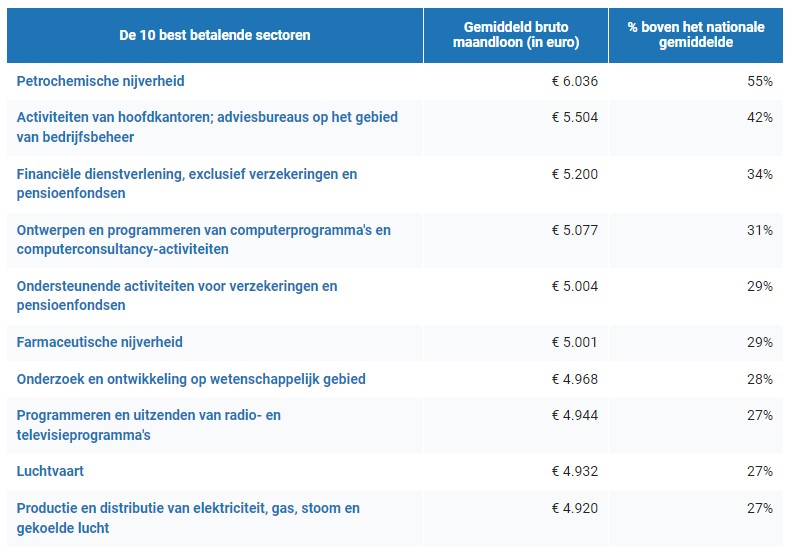The image size is (792, 560).
Task: Select the € 5.077 salary cell
Action: tap(574, 230)
